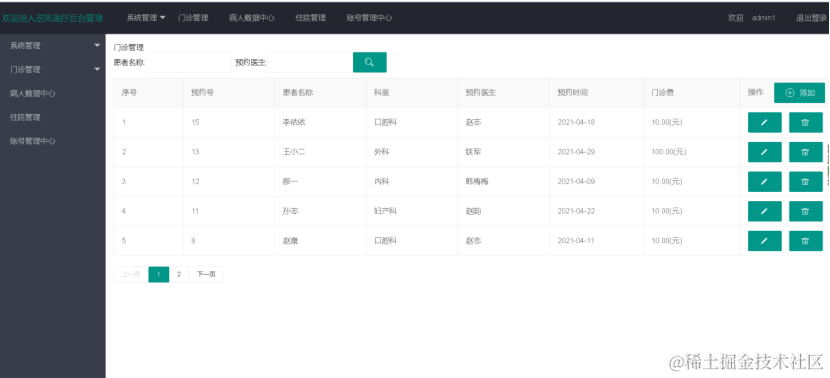Expand 系统管理 arrow in the sidebar
This screenshot has width=830, height=378.
point(97,46)
